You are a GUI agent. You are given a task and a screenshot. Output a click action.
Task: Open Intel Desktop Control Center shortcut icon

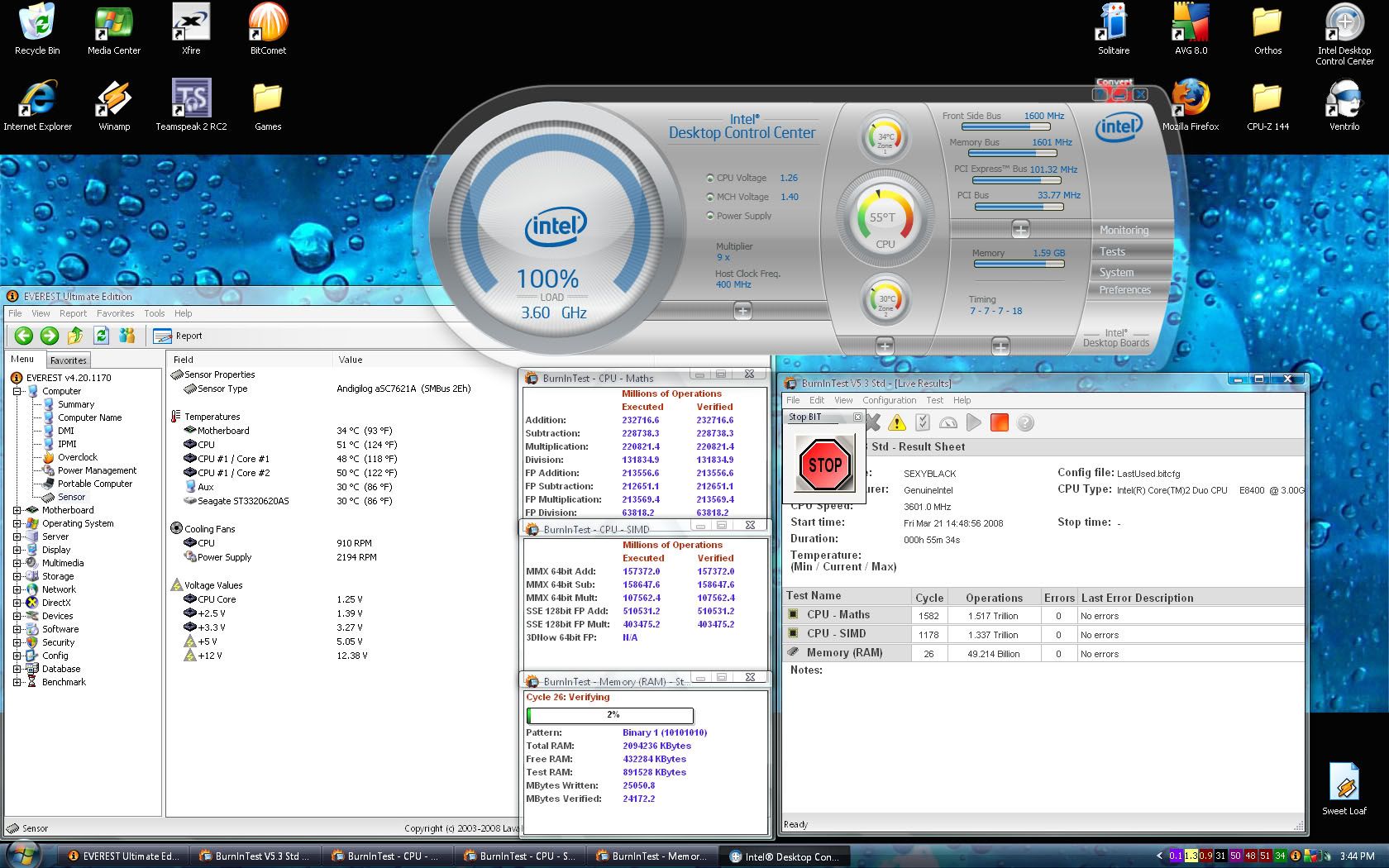(x=1344, y=33)
